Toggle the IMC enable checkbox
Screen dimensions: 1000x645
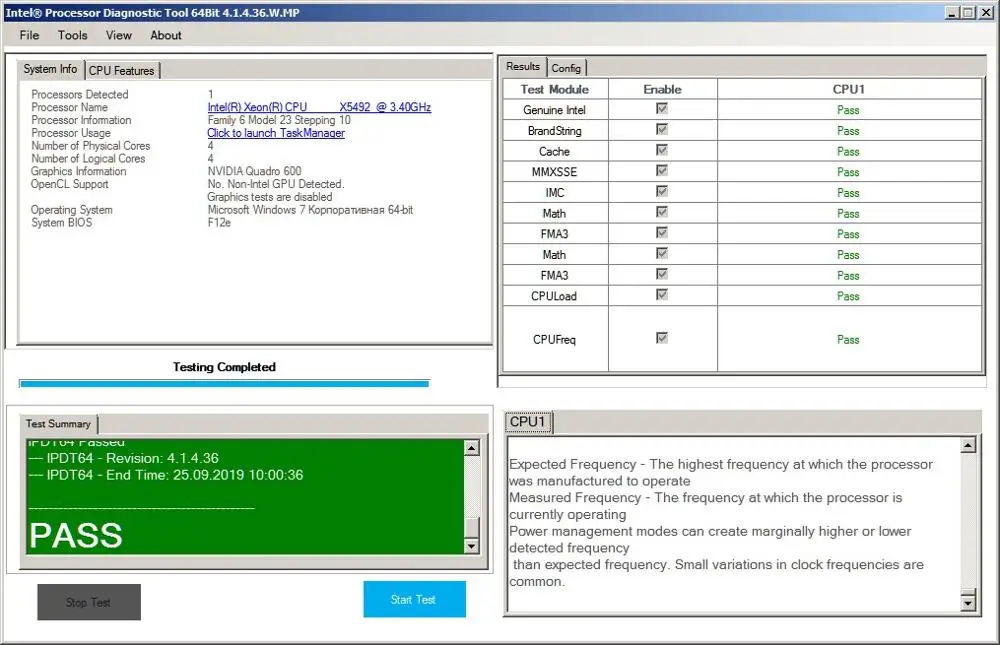(662, 191)
